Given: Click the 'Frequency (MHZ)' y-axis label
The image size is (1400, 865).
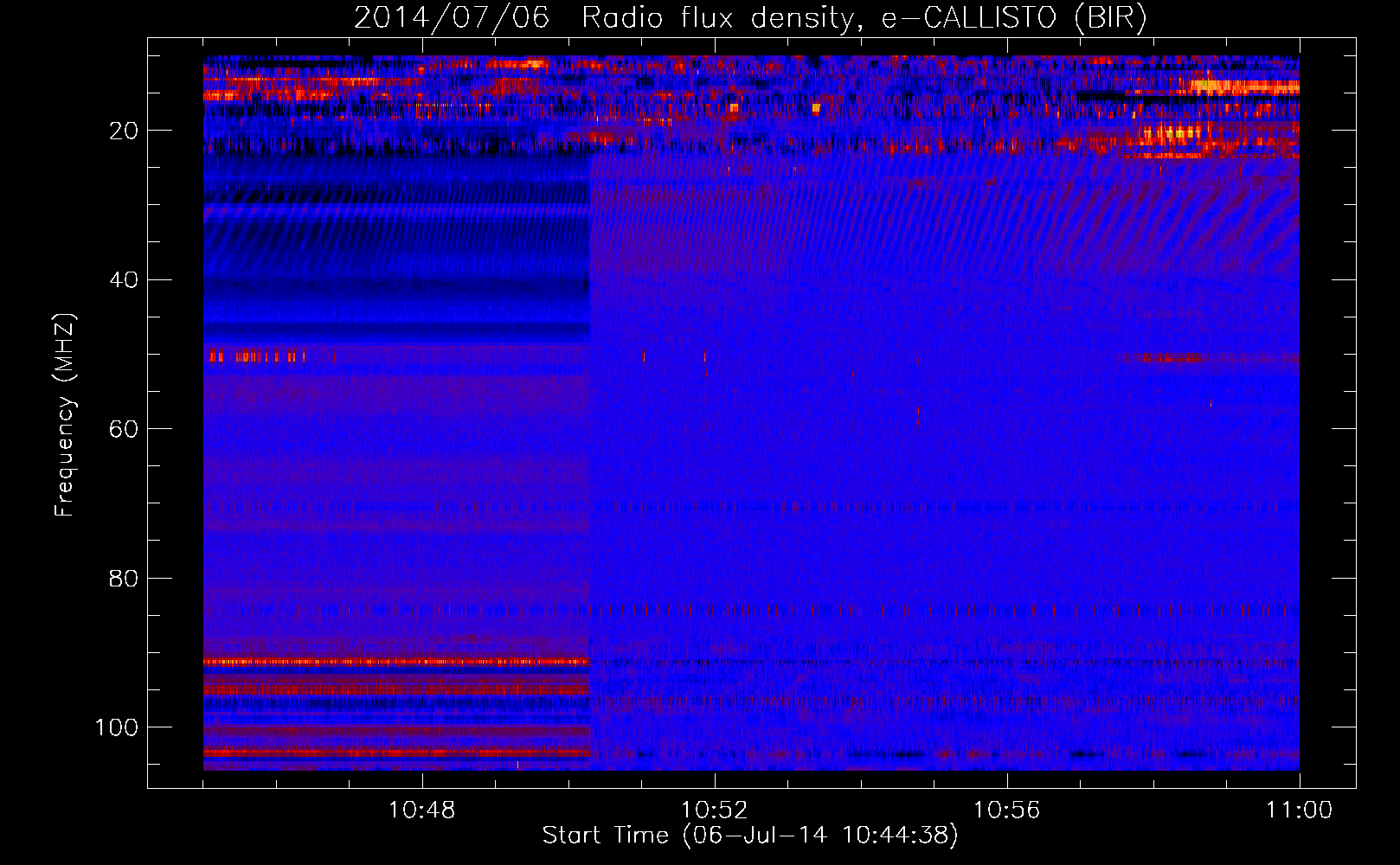Looking at the screenshot, I should point(65,415).
